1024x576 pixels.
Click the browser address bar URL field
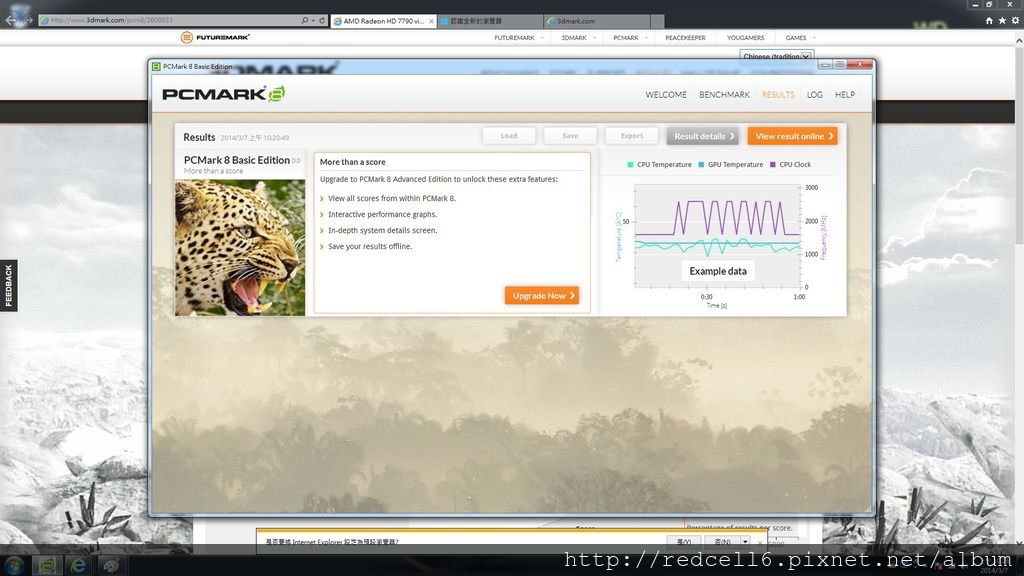point(170,20)
